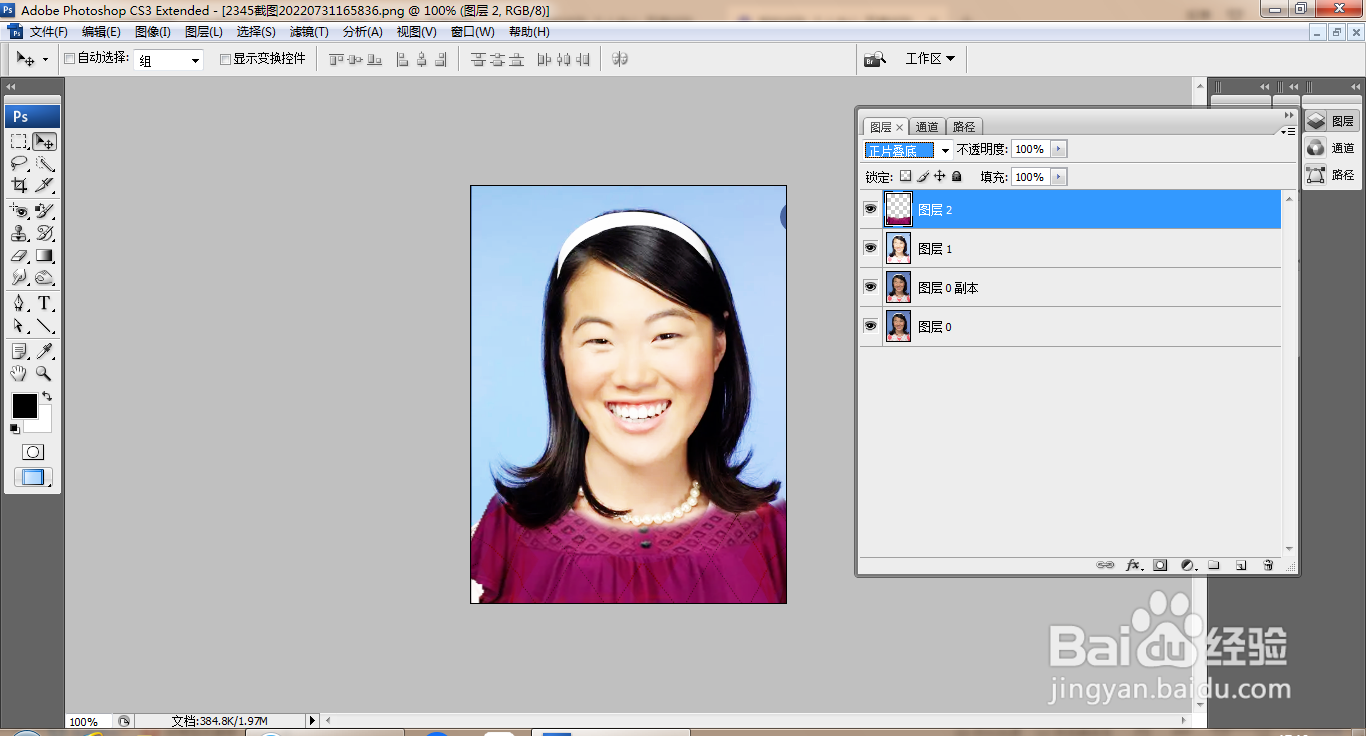
Task: Hide 图层 2 visibility eye
Action: pos(870,209)
